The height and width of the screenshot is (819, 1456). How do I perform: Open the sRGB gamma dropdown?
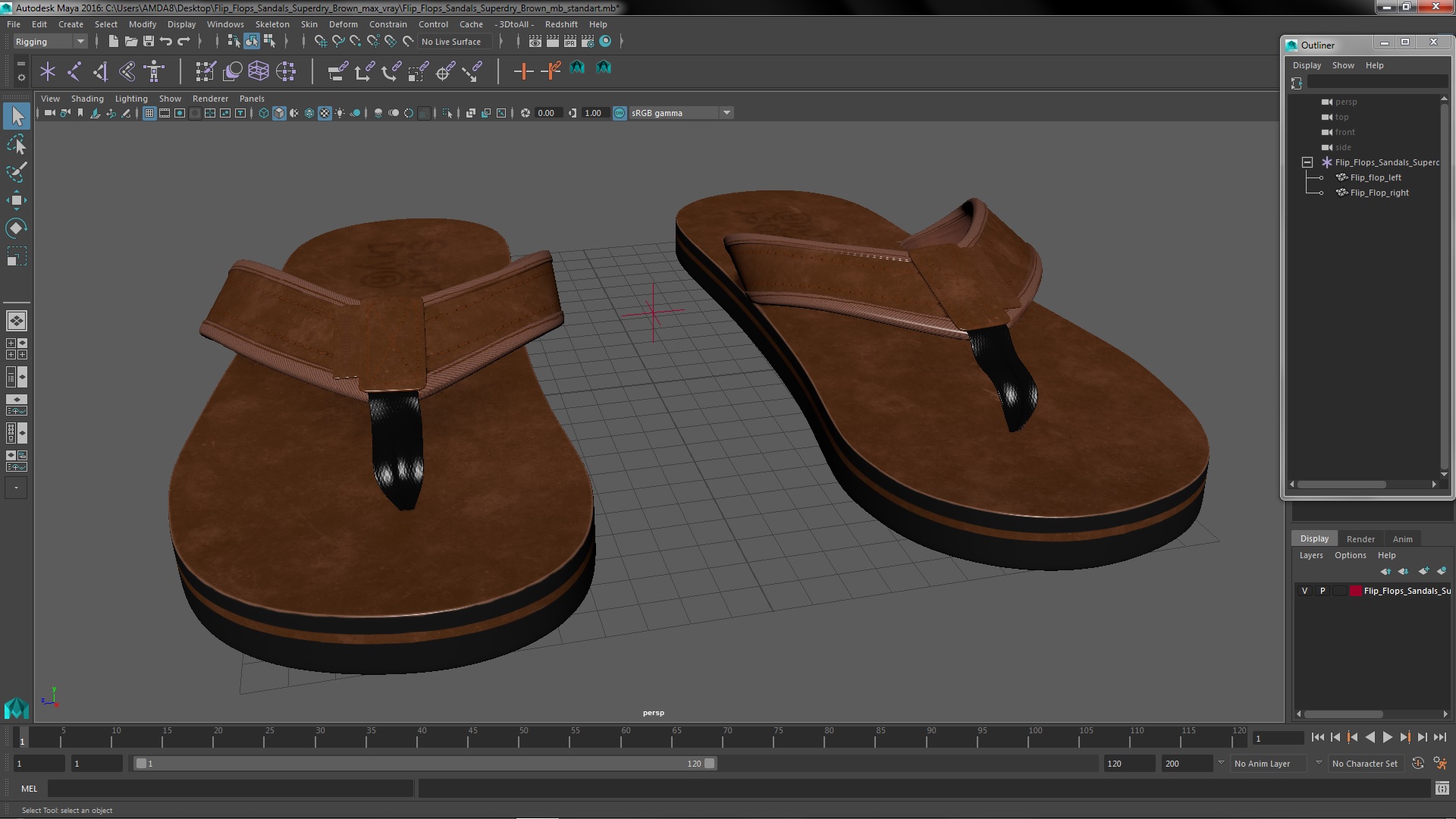[726, 113]
